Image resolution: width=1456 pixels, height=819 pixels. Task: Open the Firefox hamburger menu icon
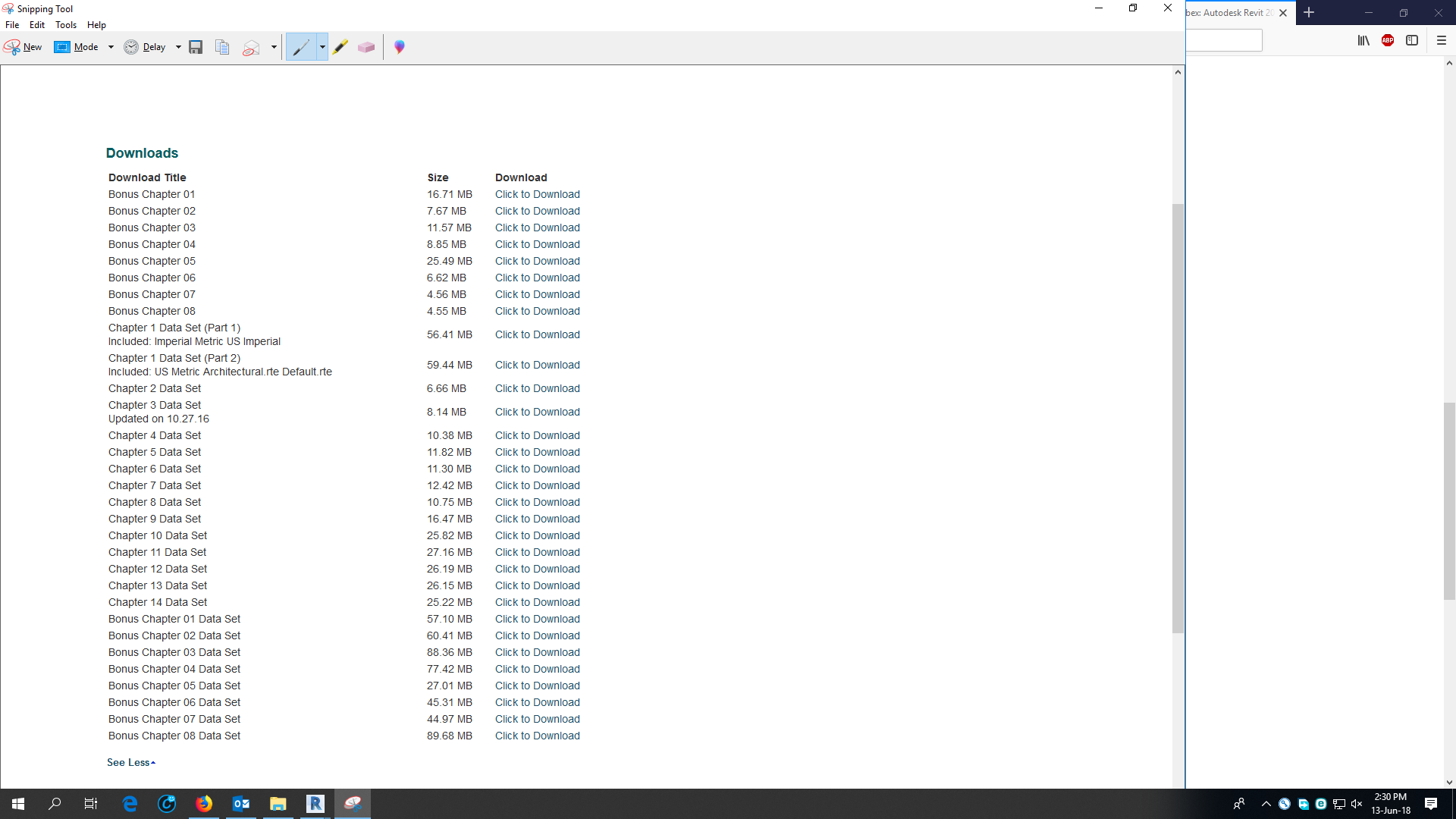point(1442,40)
